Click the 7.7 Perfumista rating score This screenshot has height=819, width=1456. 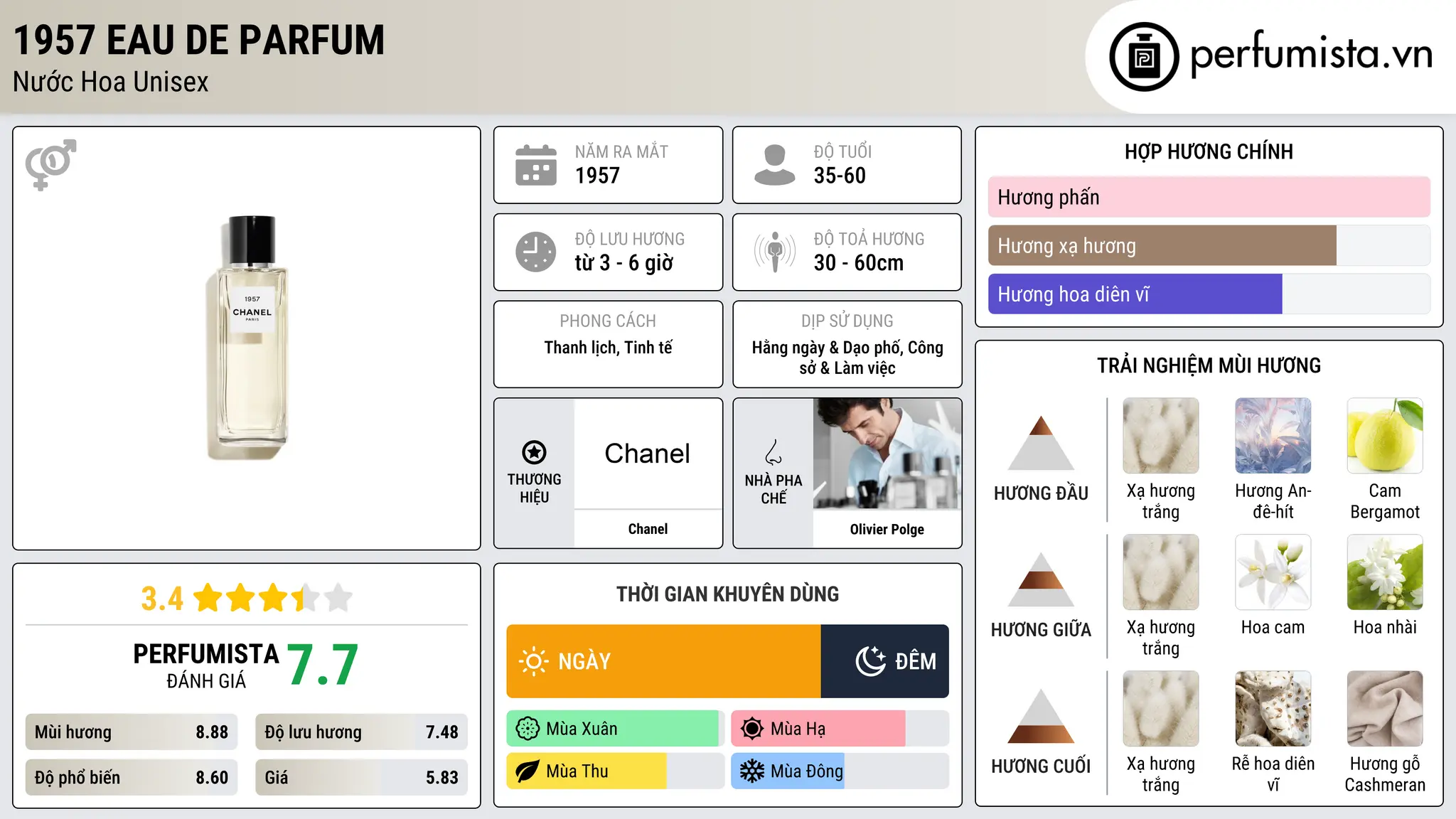point(323,665)
